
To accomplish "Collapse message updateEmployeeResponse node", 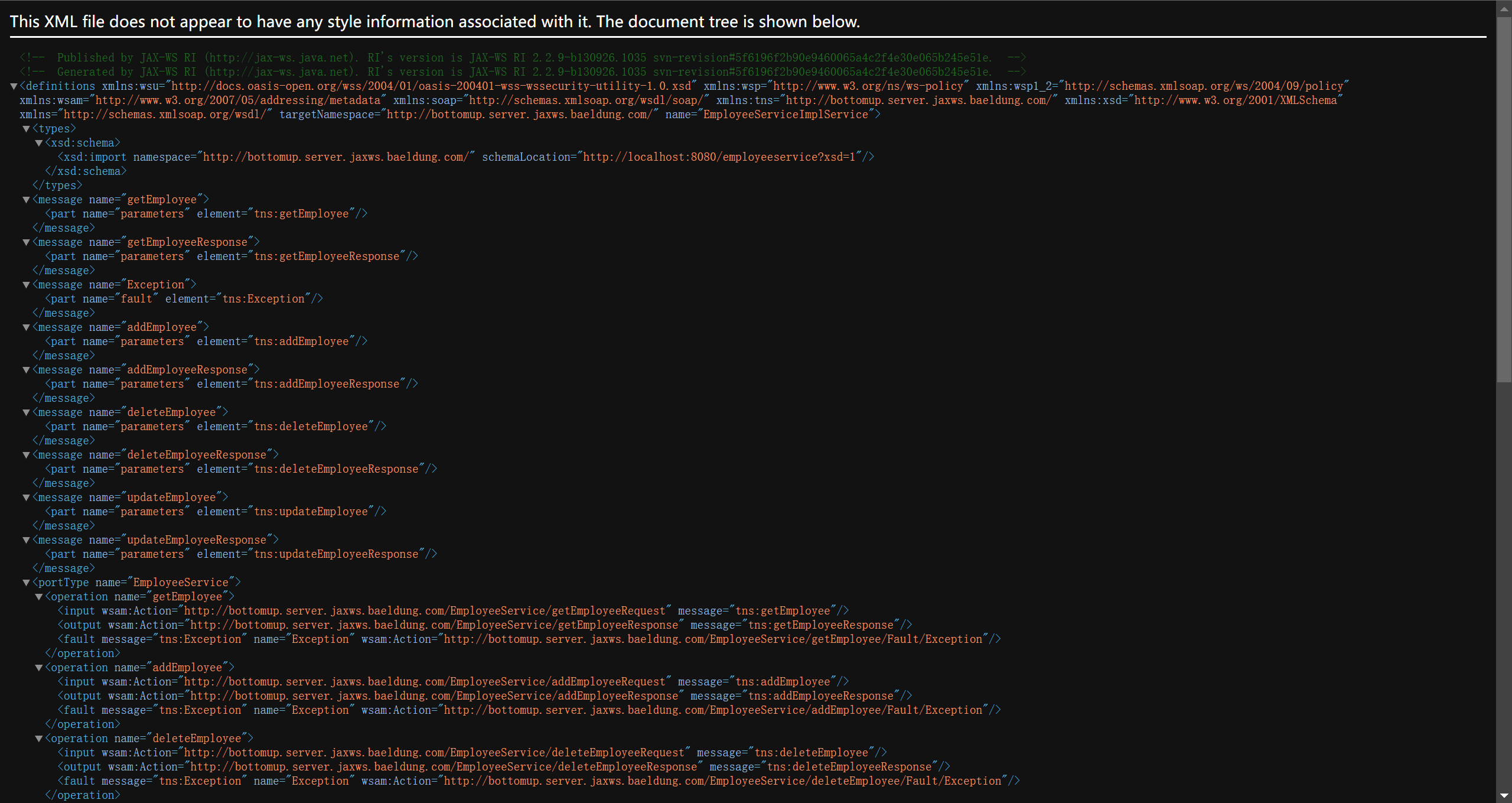I will click(26, 540).
